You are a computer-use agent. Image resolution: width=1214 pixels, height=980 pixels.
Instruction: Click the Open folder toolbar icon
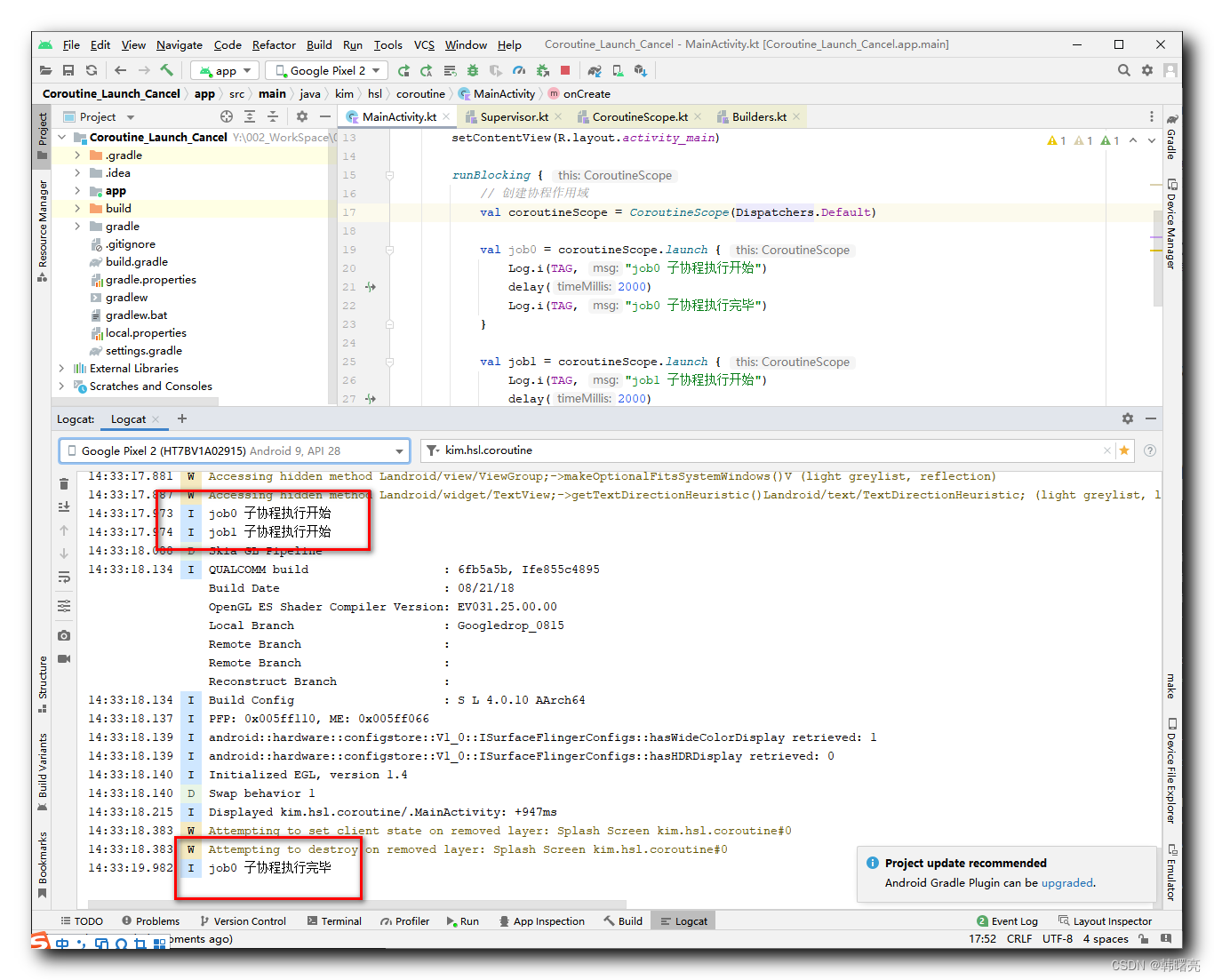46,70
